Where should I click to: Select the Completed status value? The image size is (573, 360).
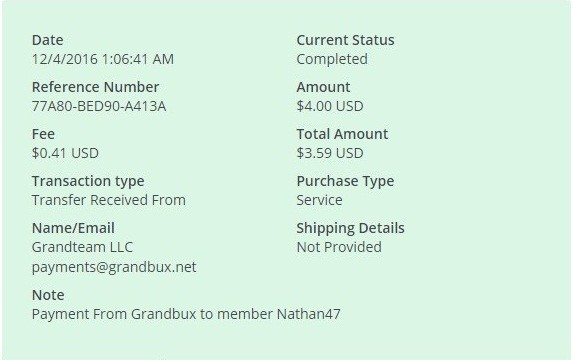[332, 59]
